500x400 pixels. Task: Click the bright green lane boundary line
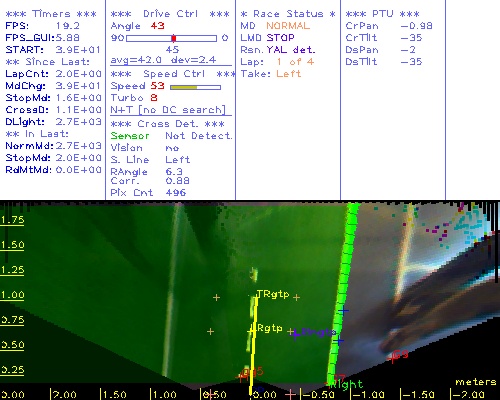(343, 293)
